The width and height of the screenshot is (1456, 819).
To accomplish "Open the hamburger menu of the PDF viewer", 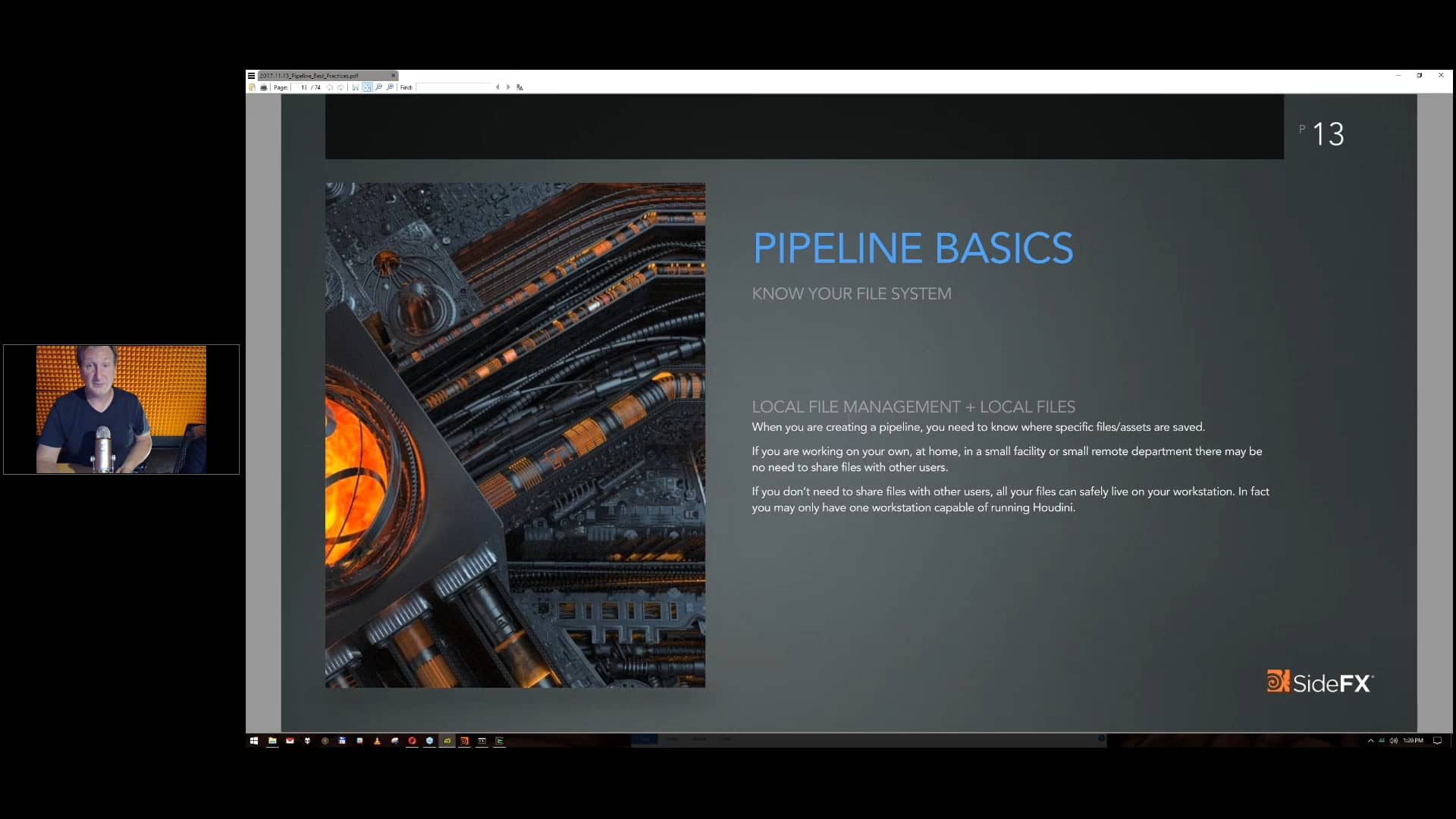I will (253, 76).
